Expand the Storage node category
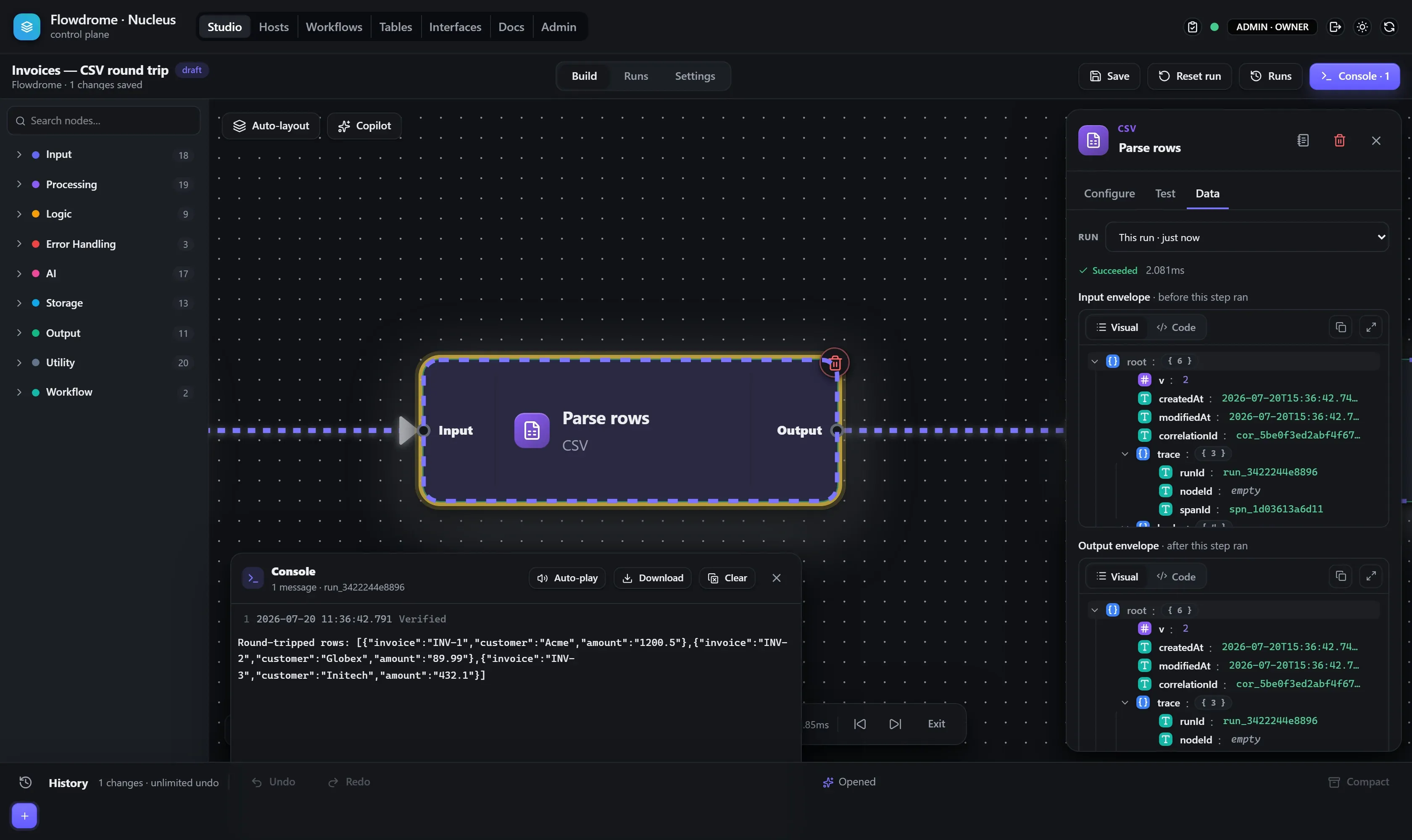Image resolution: width=1412 pixels, height=840 pixels. pyautogui.click(x=104, y=303)
